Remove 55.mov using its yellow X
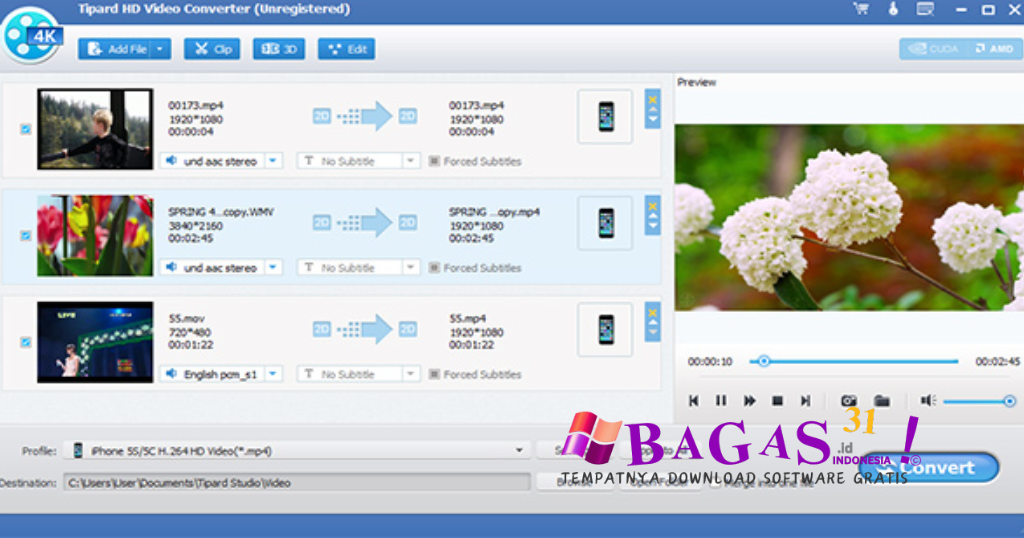The image size is (1024, 538). [x=652, y=313]
